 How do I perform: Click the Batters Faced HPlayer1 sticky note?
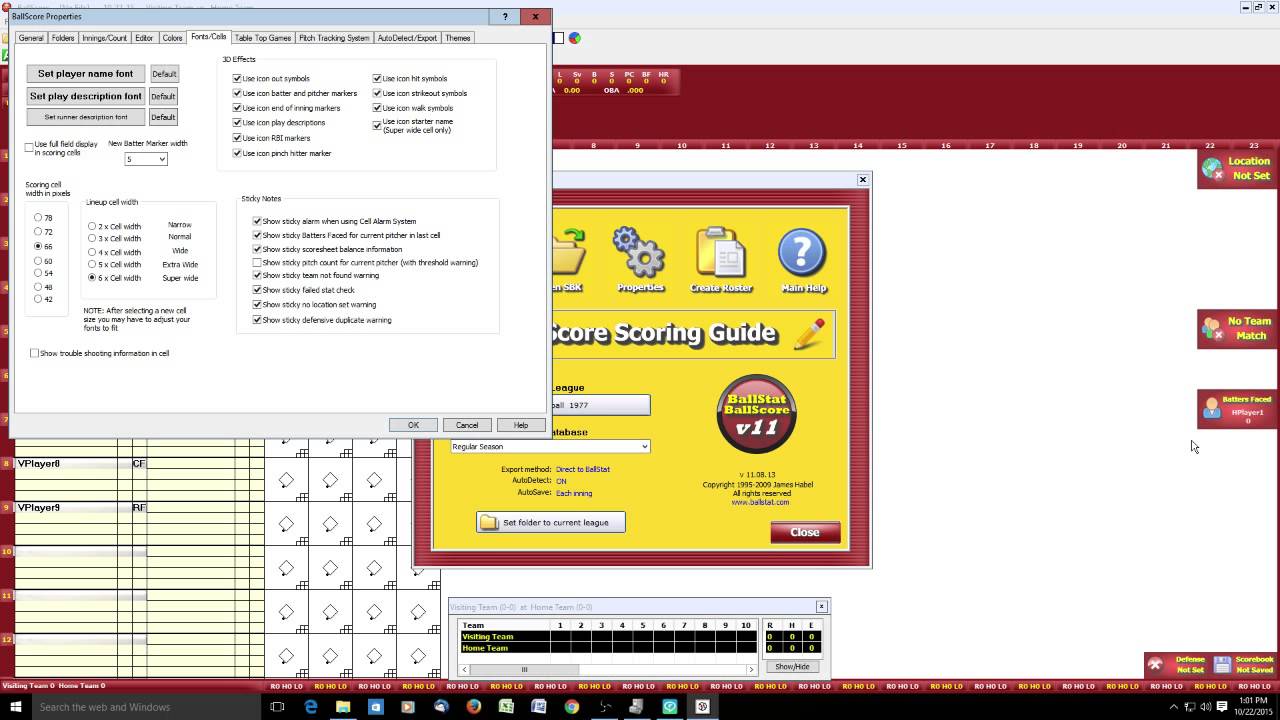(x=1238, y=409)
